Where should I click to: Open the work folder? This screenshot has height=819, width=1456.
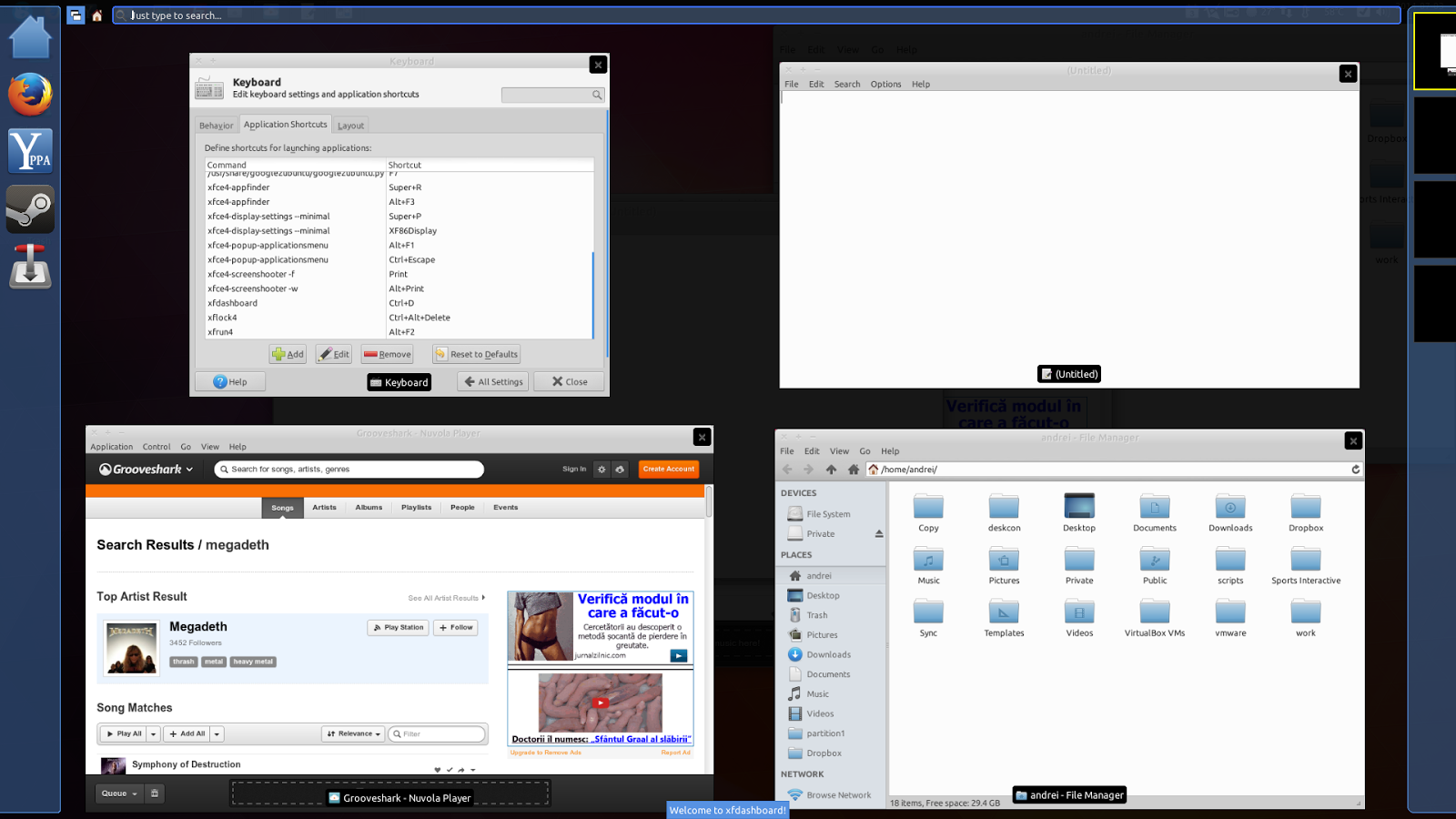[x=1306, y=619]
